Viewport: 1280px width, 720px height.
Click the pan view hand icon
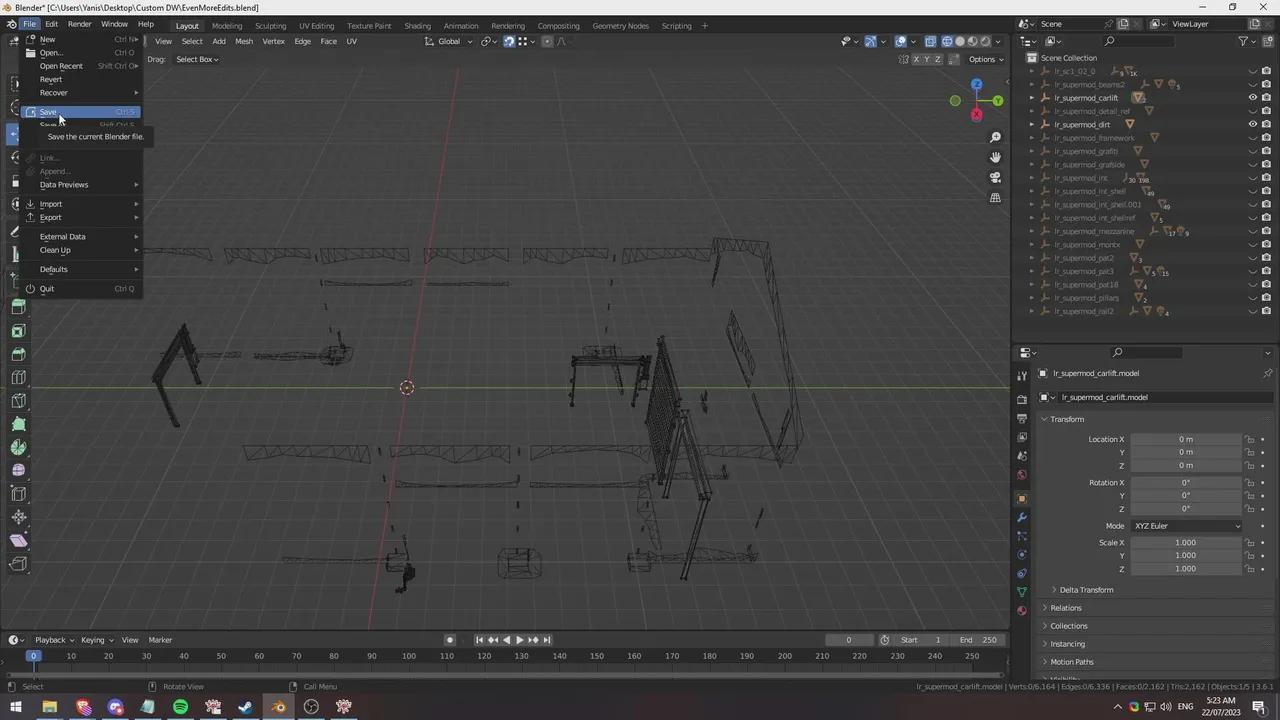tap(995, 157)
